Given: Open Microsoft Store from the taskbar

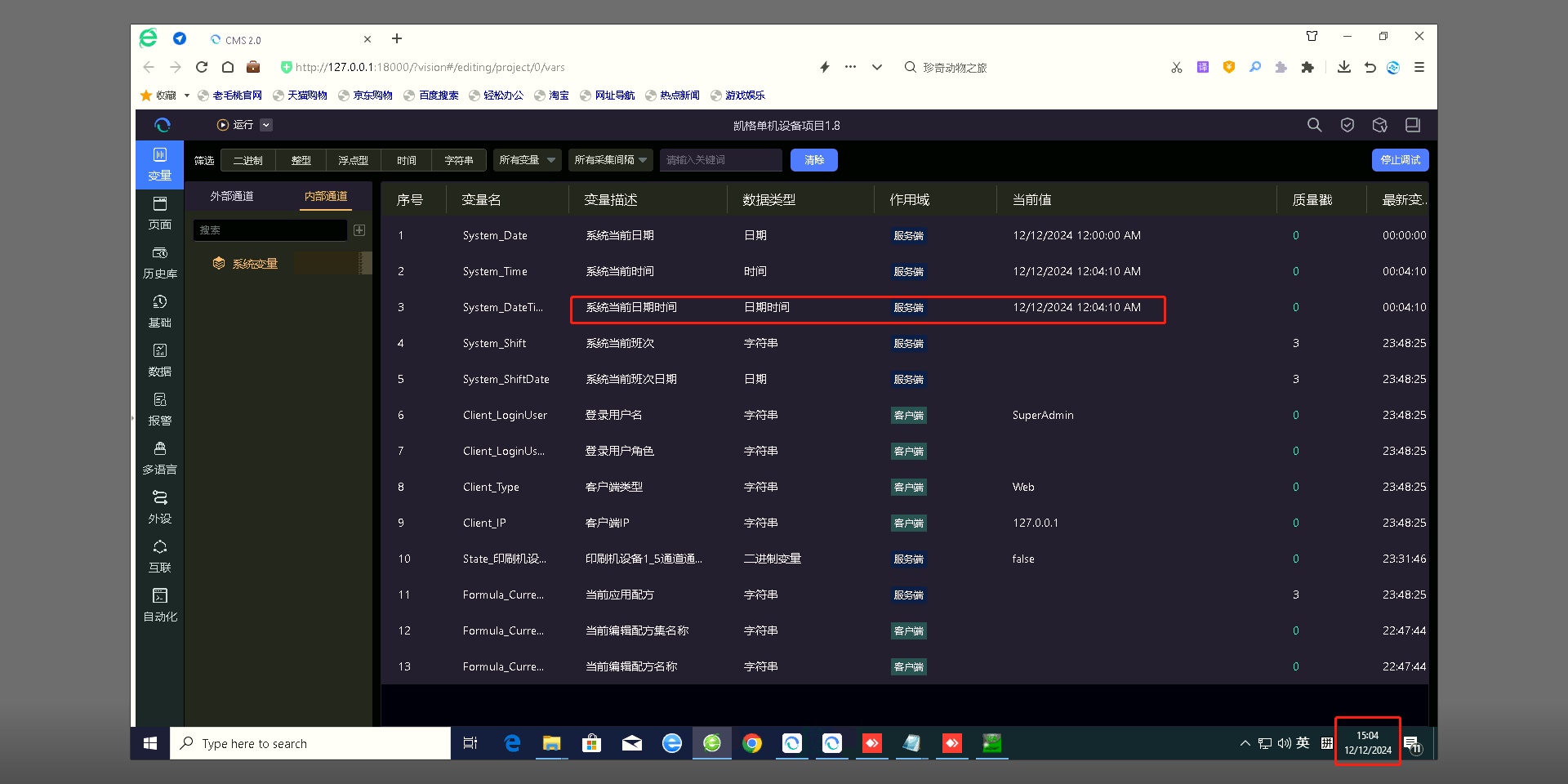Looking at the screenshot, I should pos(592,743).
